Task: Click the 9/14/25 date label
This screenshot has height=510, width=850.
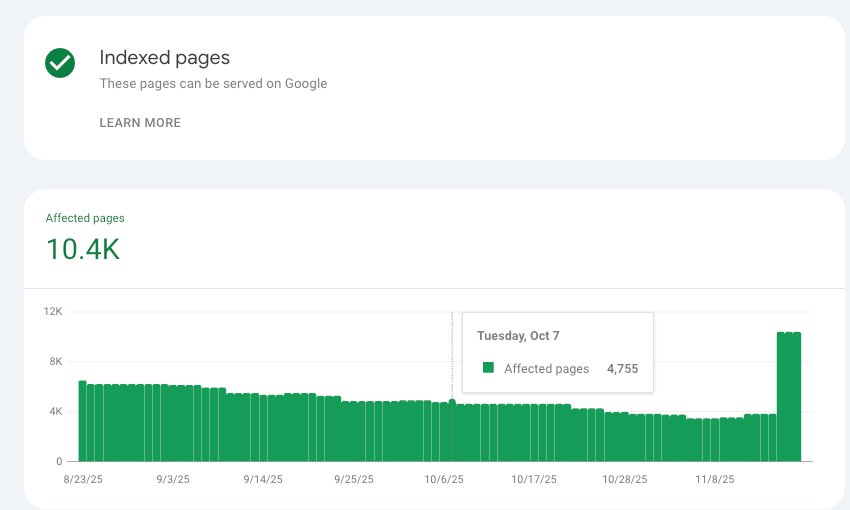Action: 263,479
